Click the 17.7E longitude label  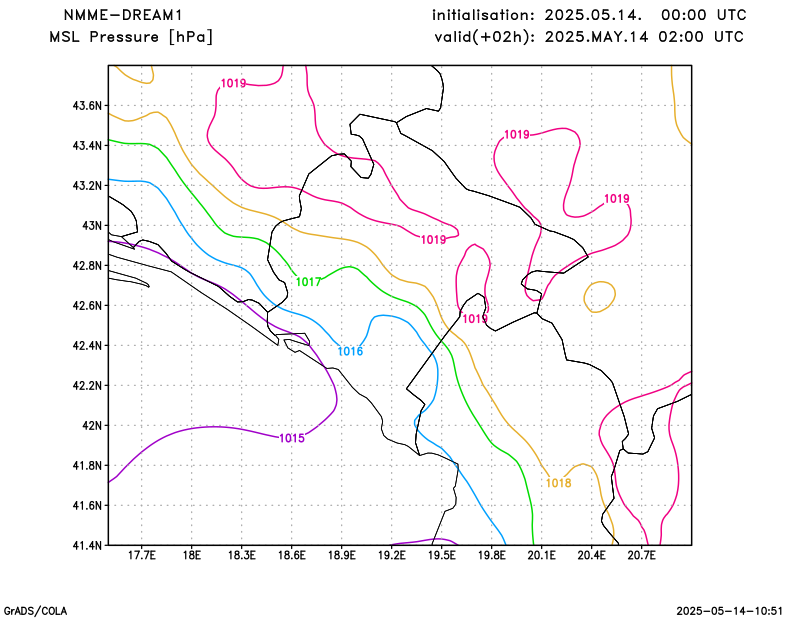[x=141, y=555]
